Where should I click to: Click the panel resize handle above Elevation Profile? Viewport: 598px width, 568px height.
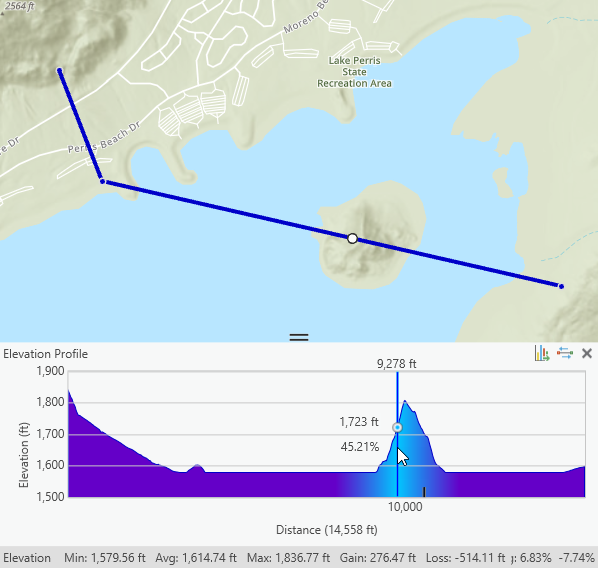pyautogui.click(x=299, y=337)
